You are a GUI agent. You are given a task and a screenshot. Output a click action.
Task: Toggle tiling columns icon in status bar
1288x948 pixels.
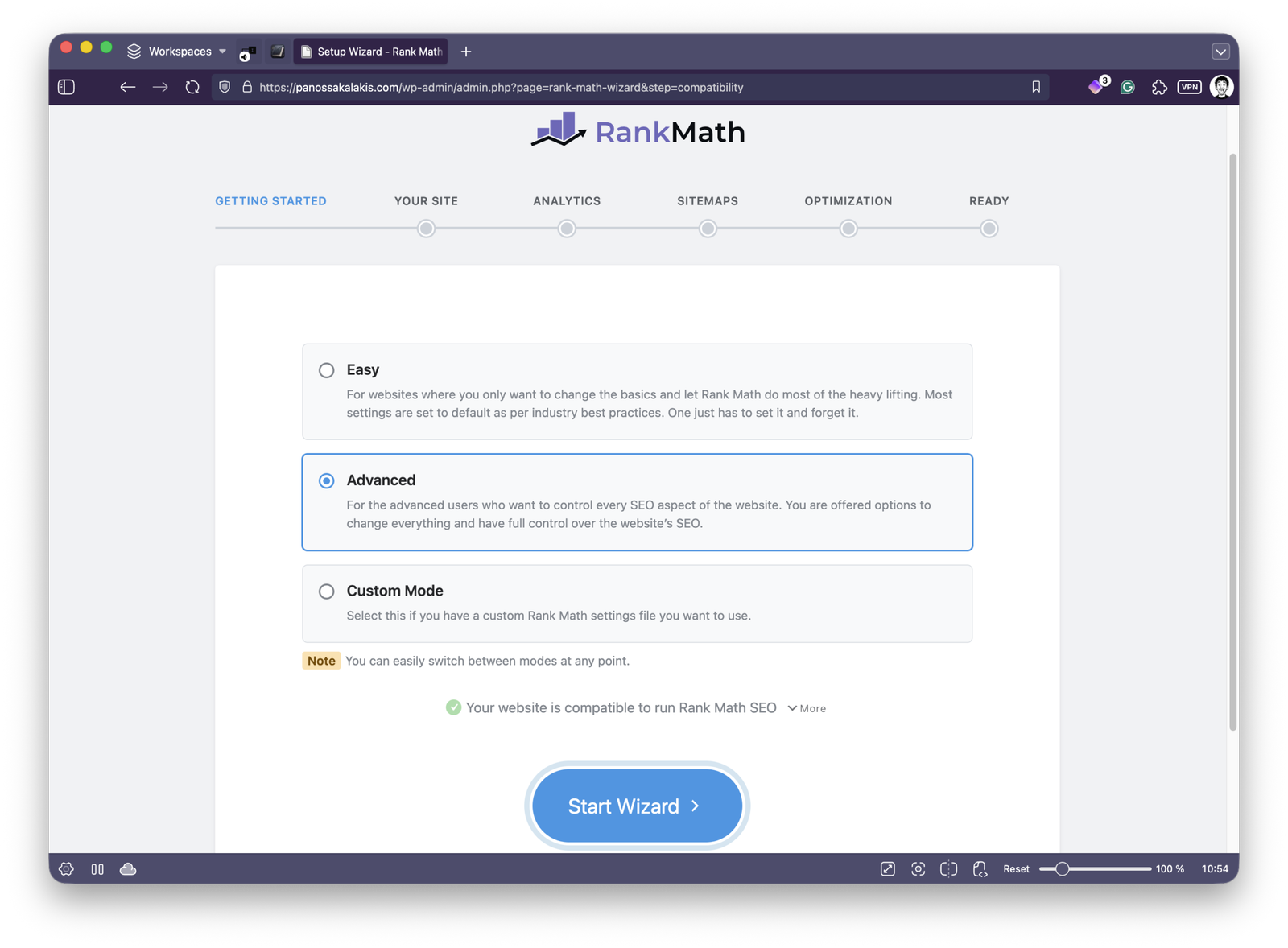97,869
